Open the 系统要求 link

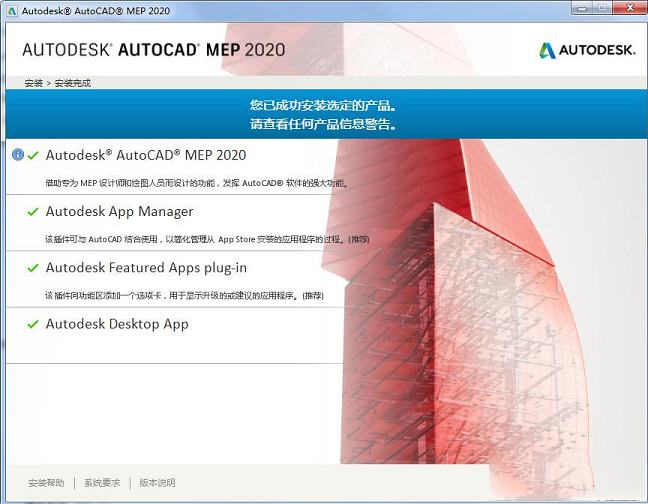point(102,483)
